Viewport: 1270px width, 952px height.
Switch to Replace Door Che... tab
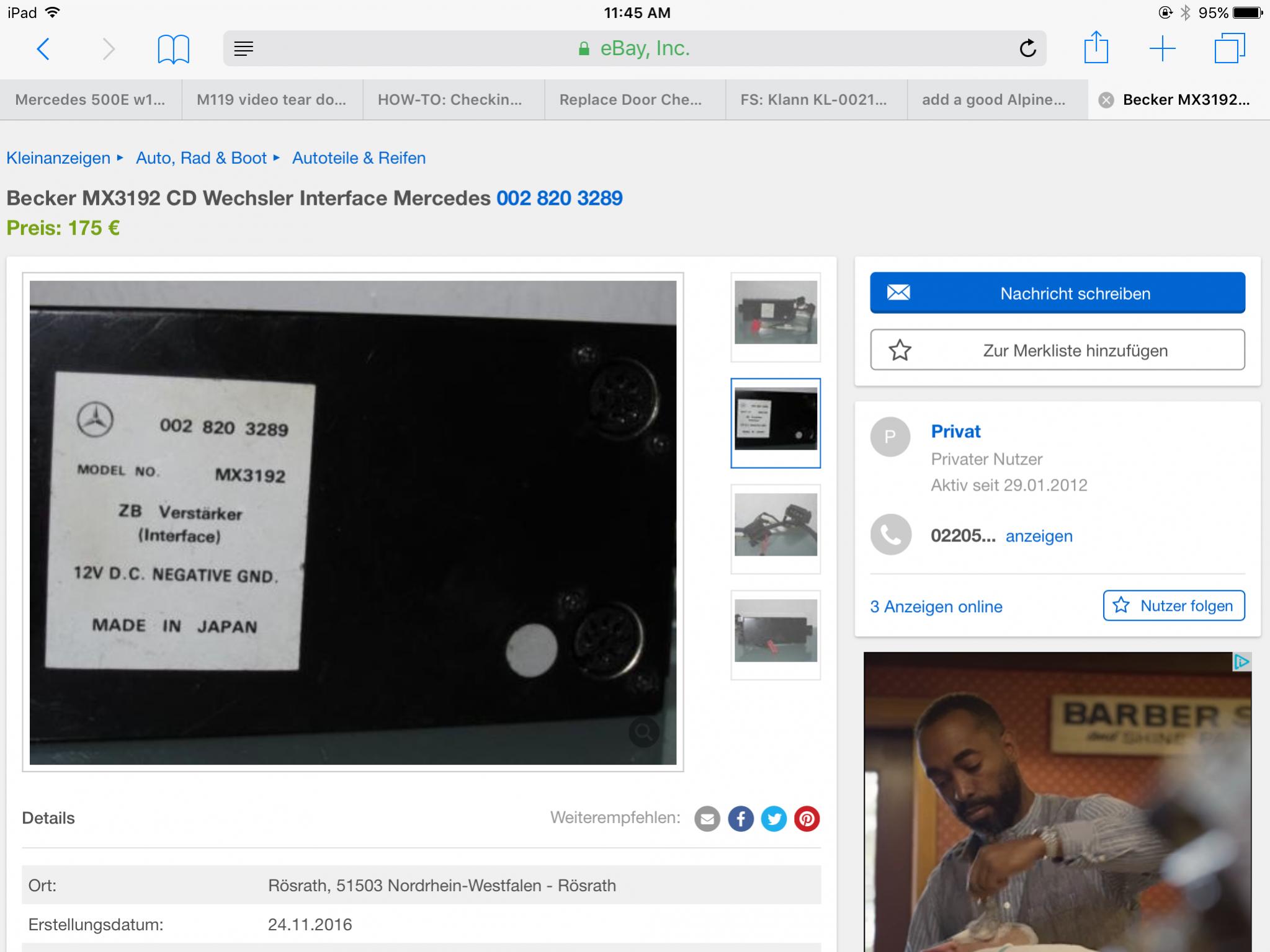click(x=635, y=100)
